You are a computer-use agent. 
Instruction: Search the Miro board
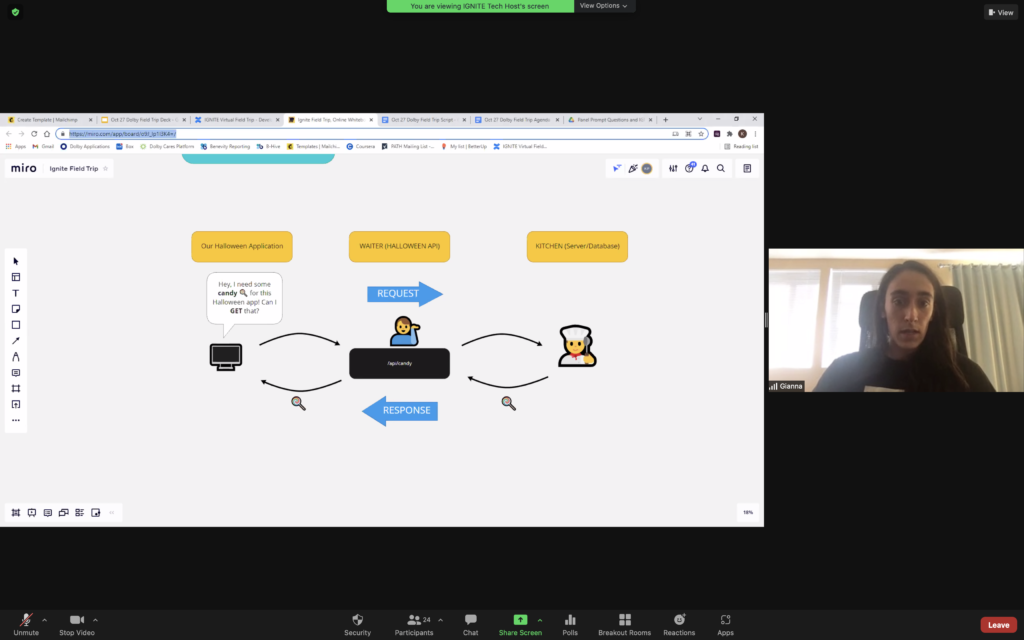pos(721,168)
